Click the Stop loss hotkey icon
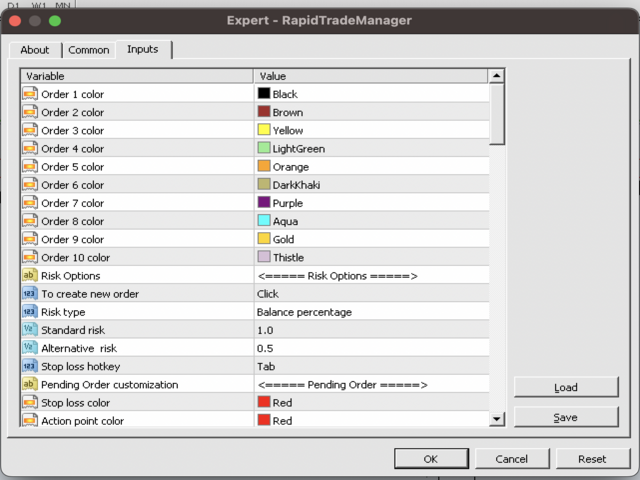Image resolution: width=640 pixels, height=480 pixels. tap(30, 366)
